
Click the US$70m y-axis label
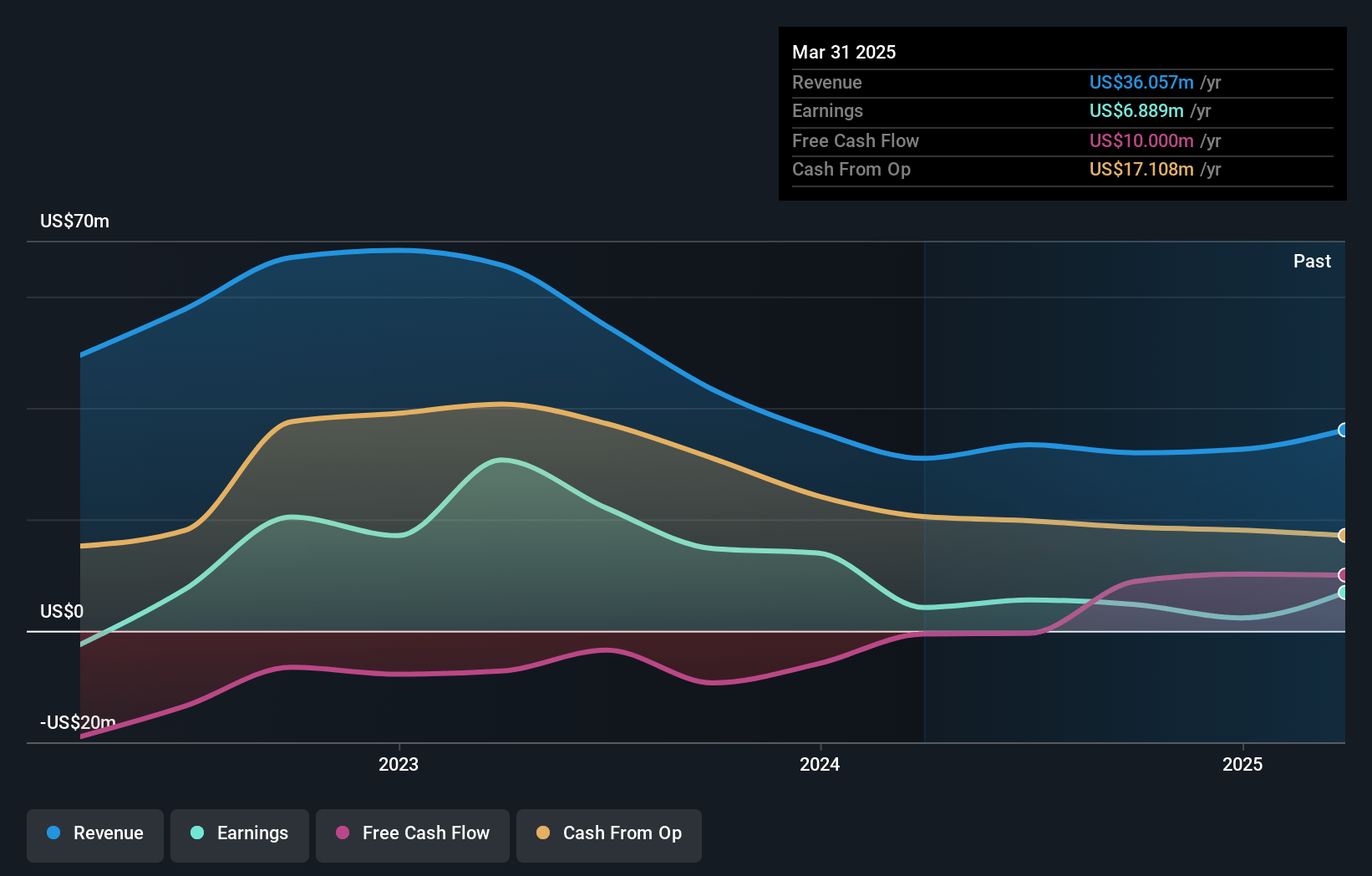tap(75, 221)
